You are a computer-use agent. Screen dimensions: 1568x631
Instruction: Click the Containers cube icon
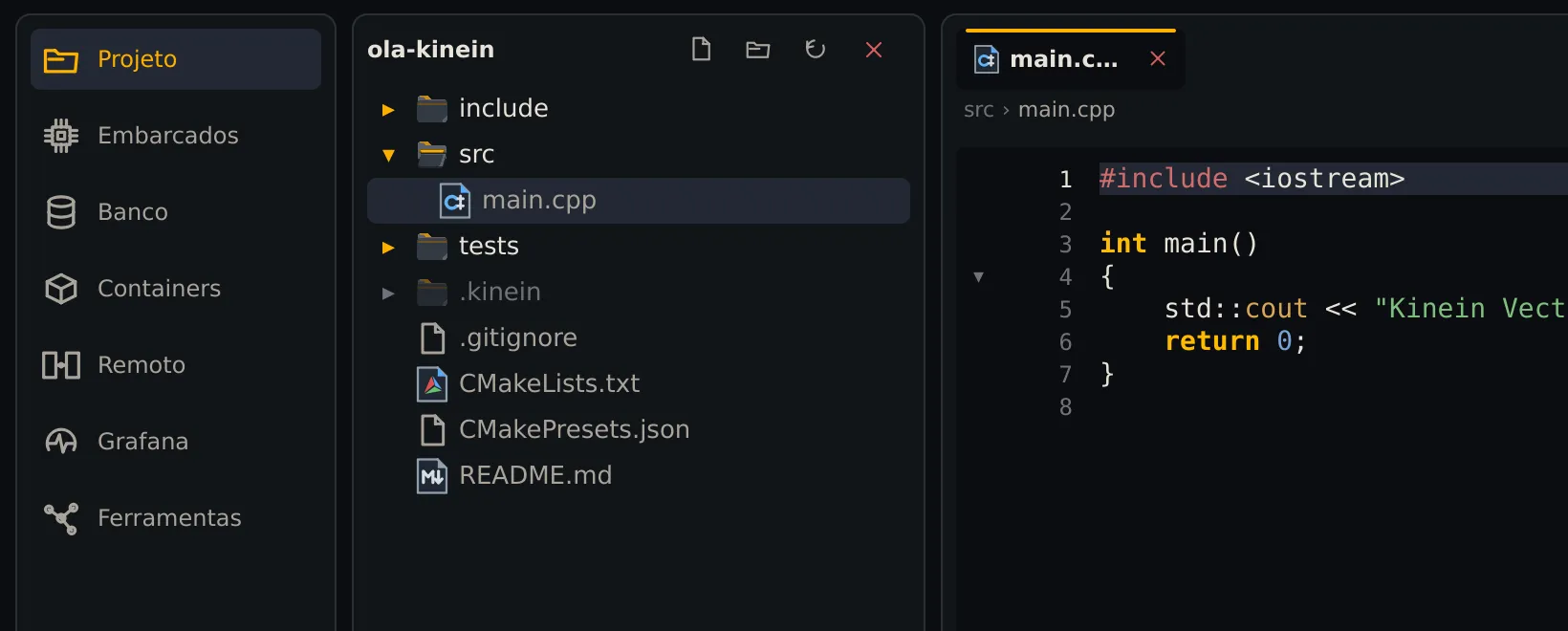tap(61, 289)
